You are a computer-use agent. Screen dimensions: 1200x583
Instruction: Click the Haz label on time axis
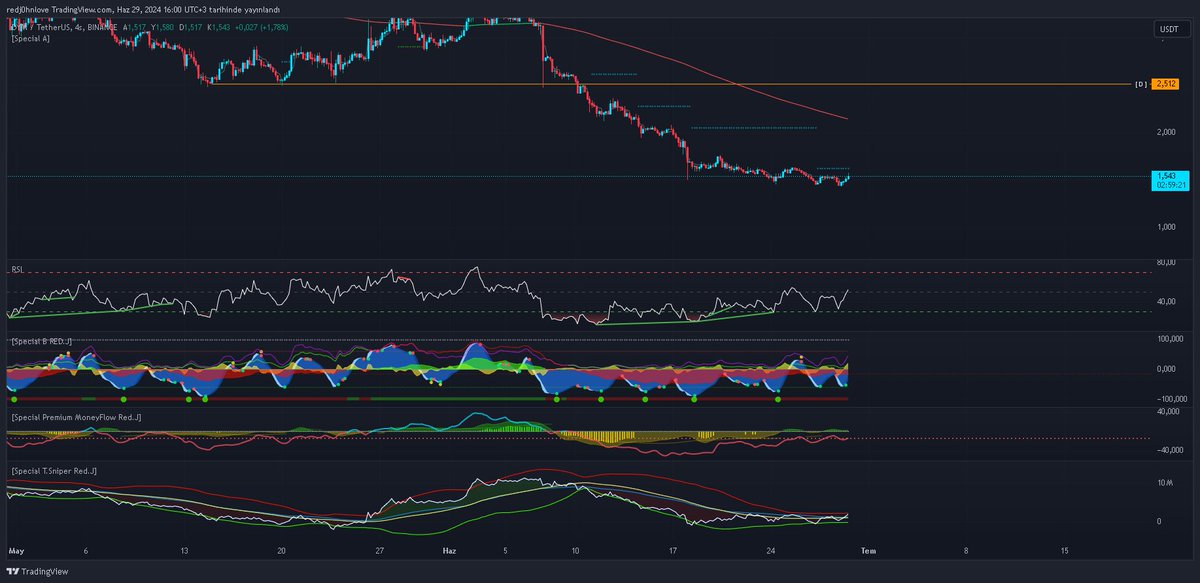click(x=449, y=550)
